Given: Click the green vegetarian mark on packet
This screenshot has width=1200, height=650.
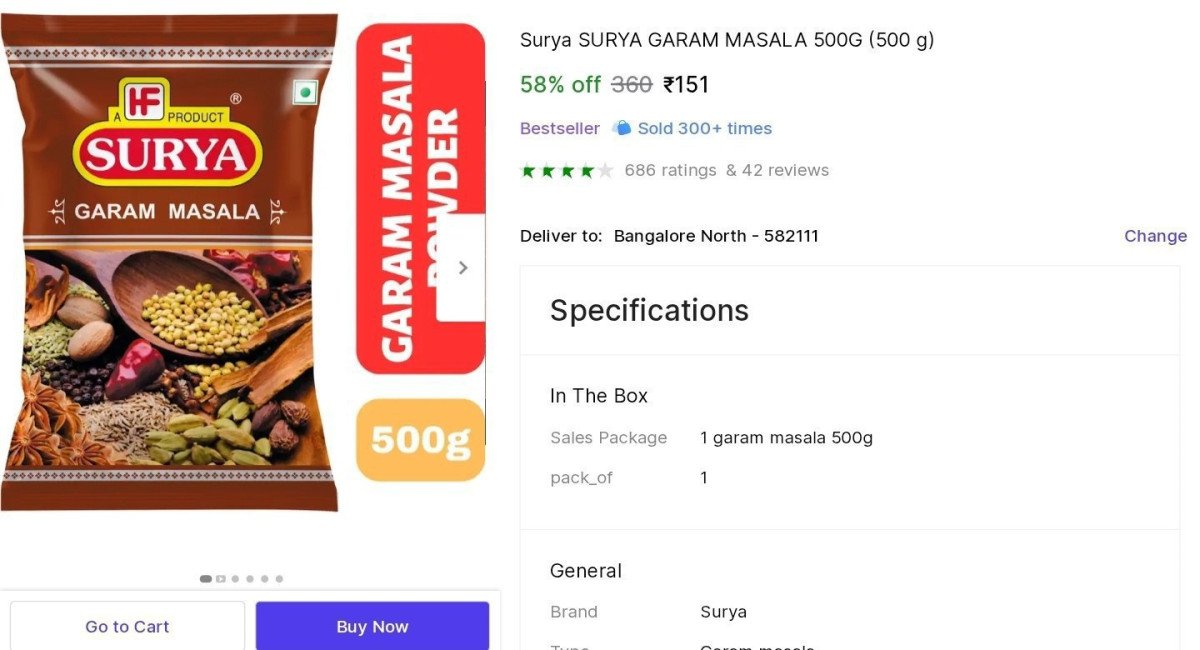Looking at the screenshot, I should 305,94.
